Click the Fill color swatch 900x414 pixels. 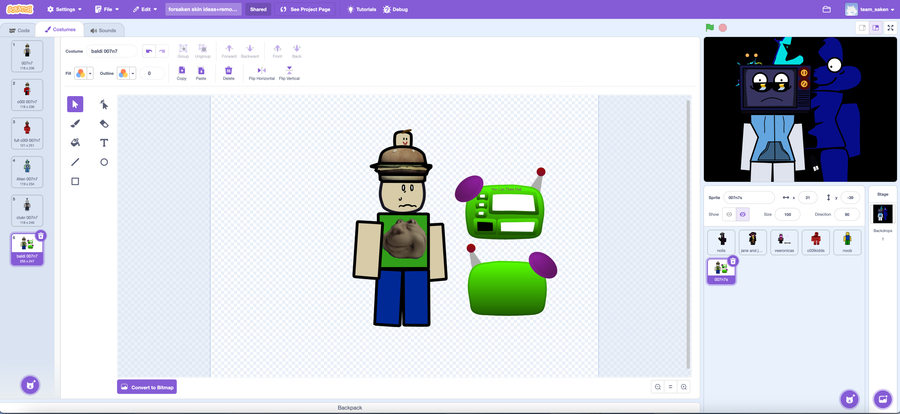pyautogui.click(x=80, y=73)
